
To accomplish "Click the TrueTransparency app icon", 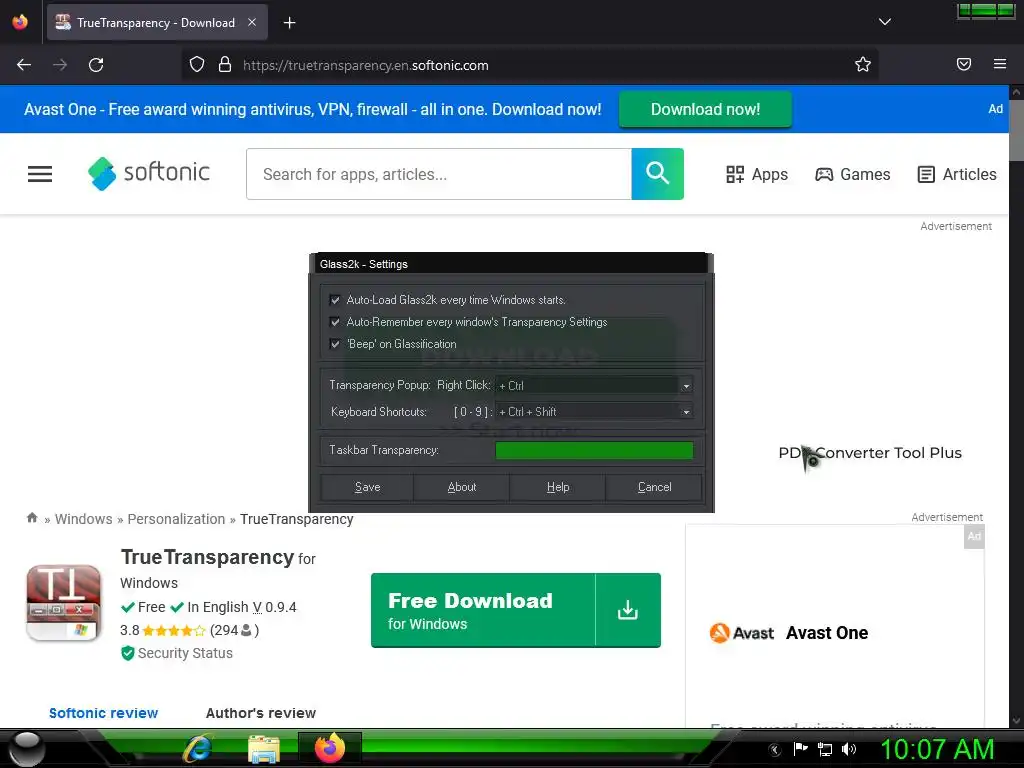I will click(x=64, y=603).
